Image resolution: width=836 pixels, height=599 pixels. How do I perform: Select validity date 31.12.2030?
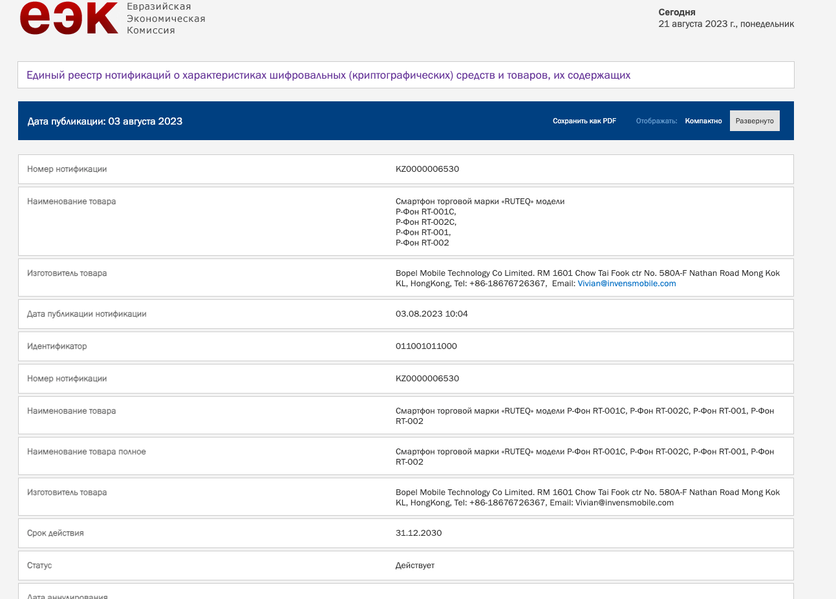point(419,533)
